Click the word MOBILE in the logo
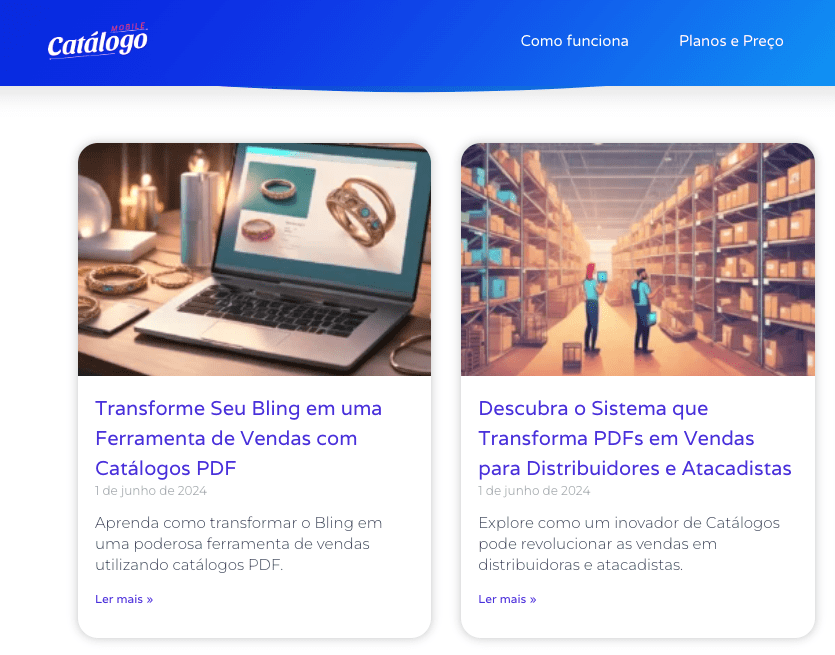The height and width of the screenshot is (655, 835). [129, 27]
